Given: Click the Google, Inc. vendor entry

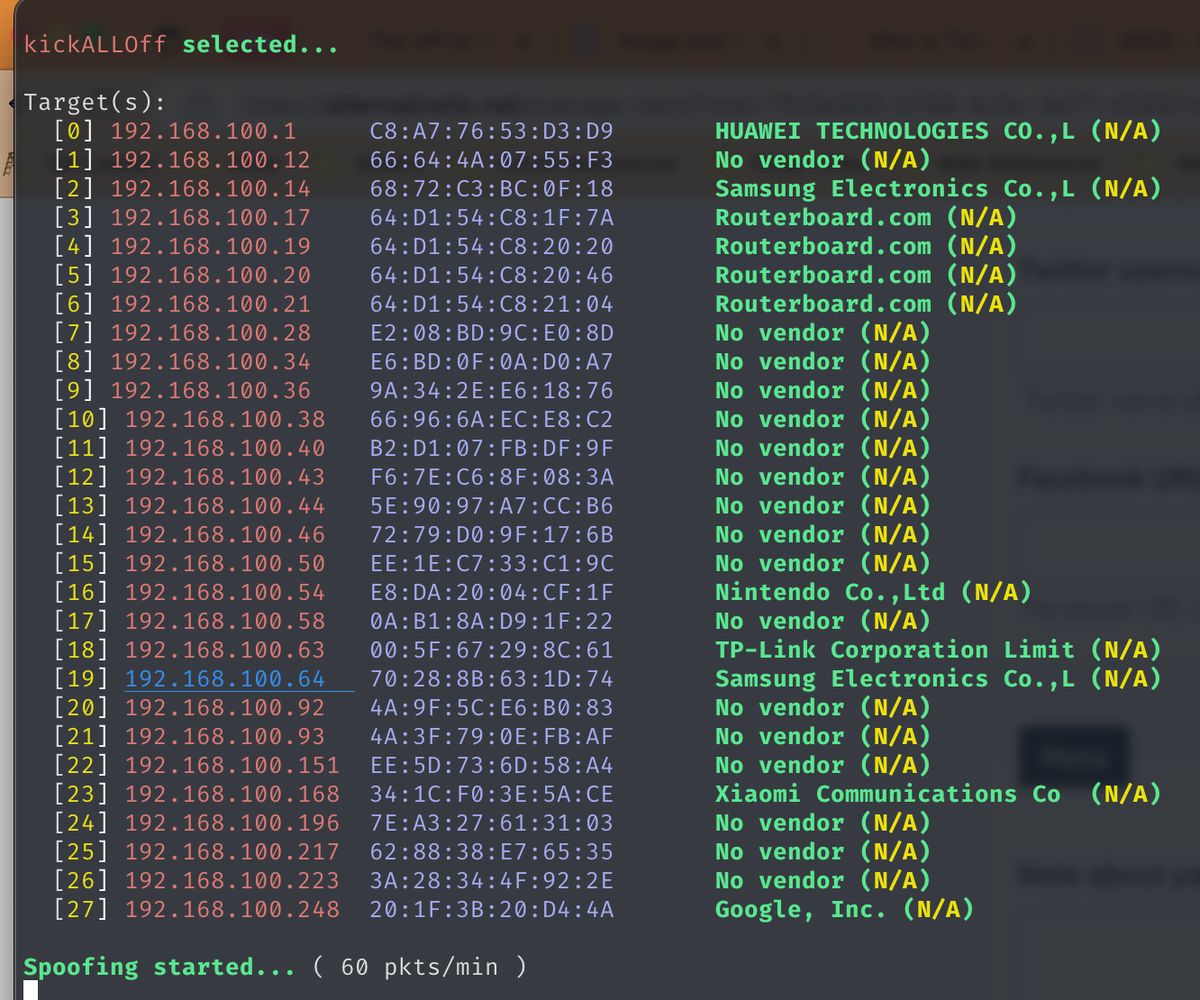Looking at the screenshot, I should point(800,910).
